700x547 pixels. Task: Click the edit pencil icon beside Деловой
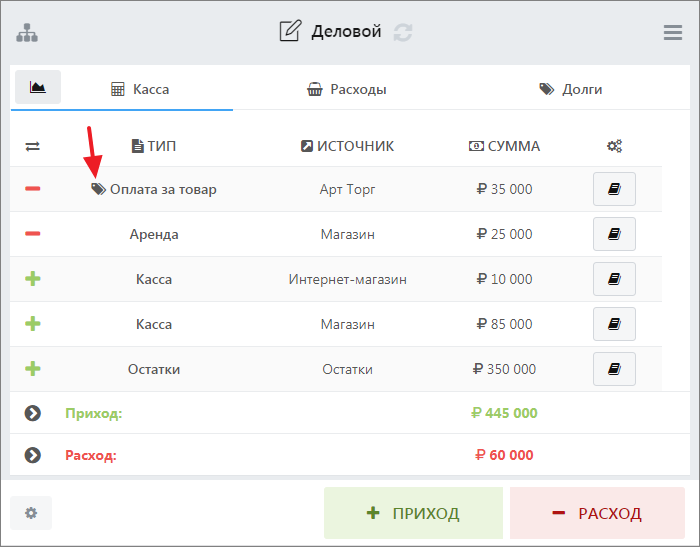tap(290, 31)
